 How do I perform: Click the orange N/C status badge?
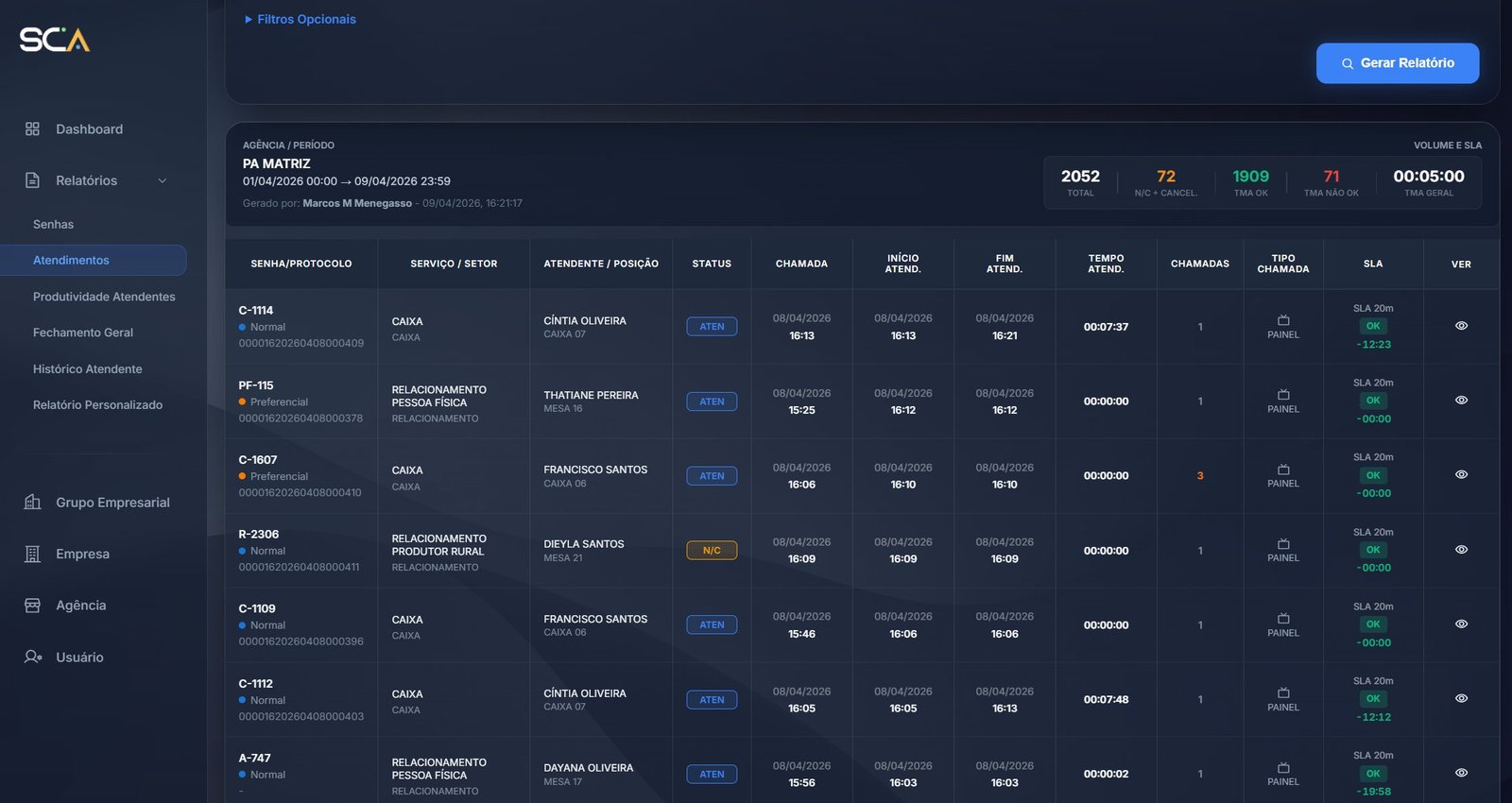pyautogui.click(x=712, y=550)
